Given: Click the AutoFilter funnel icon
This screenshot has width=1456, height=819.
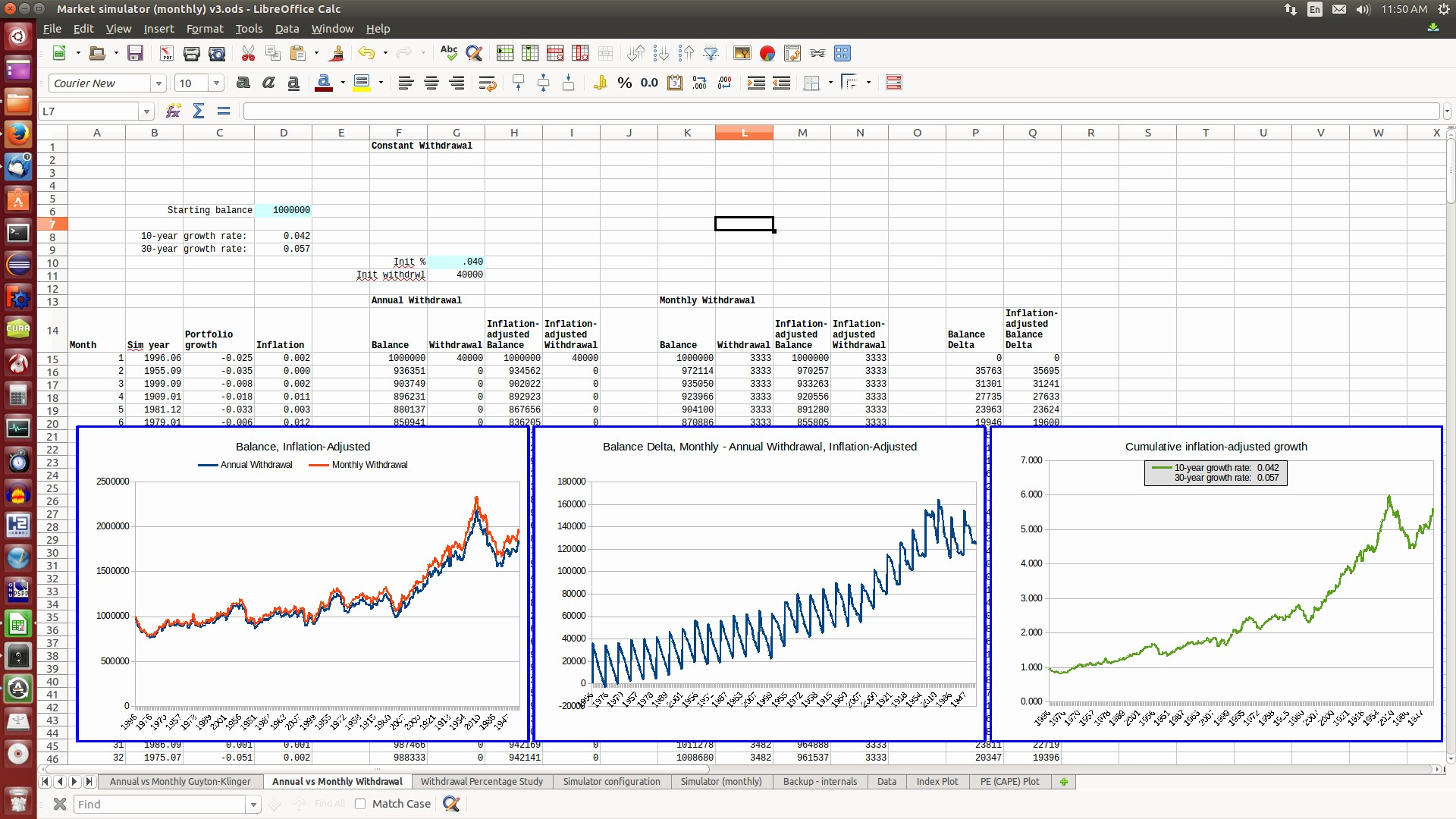Looking at the screenshot, I should (x=711, y=53).
